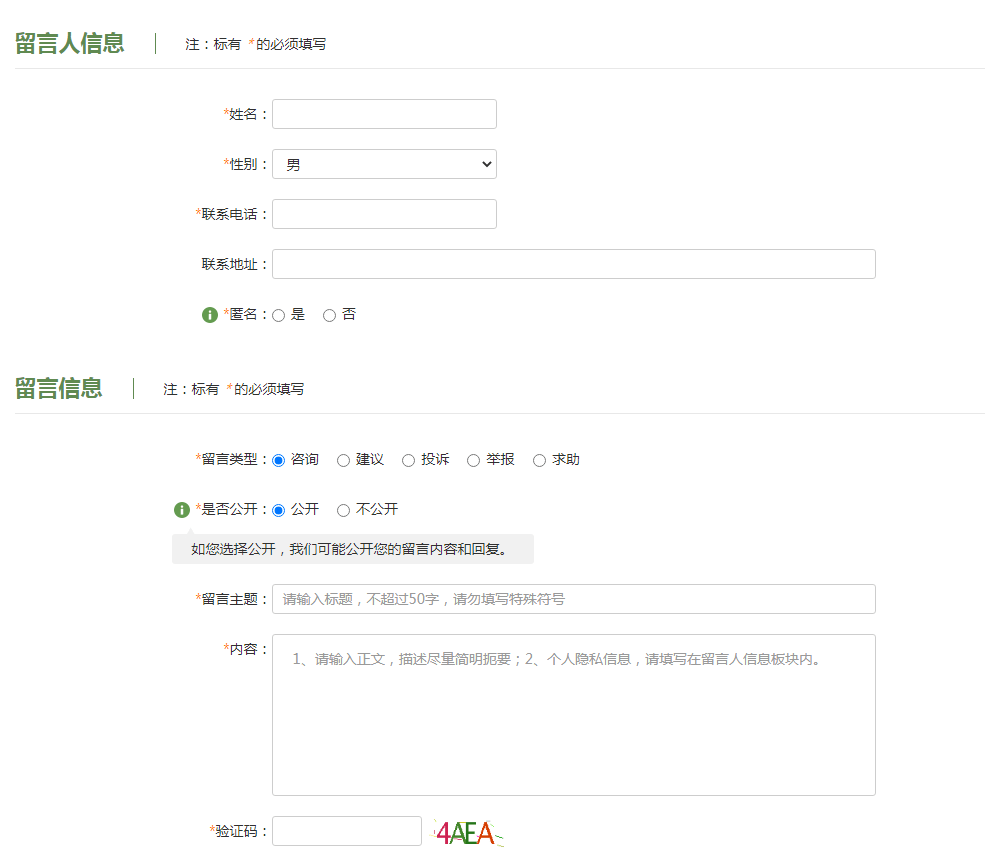Click the 留言信息 section heading

(x=58, y=388)
